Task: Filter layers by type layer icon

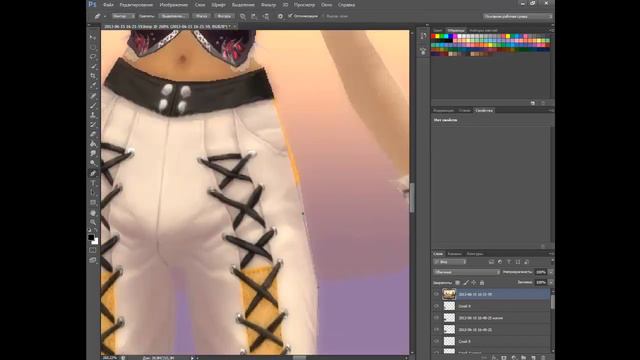Action: [509, 262]
